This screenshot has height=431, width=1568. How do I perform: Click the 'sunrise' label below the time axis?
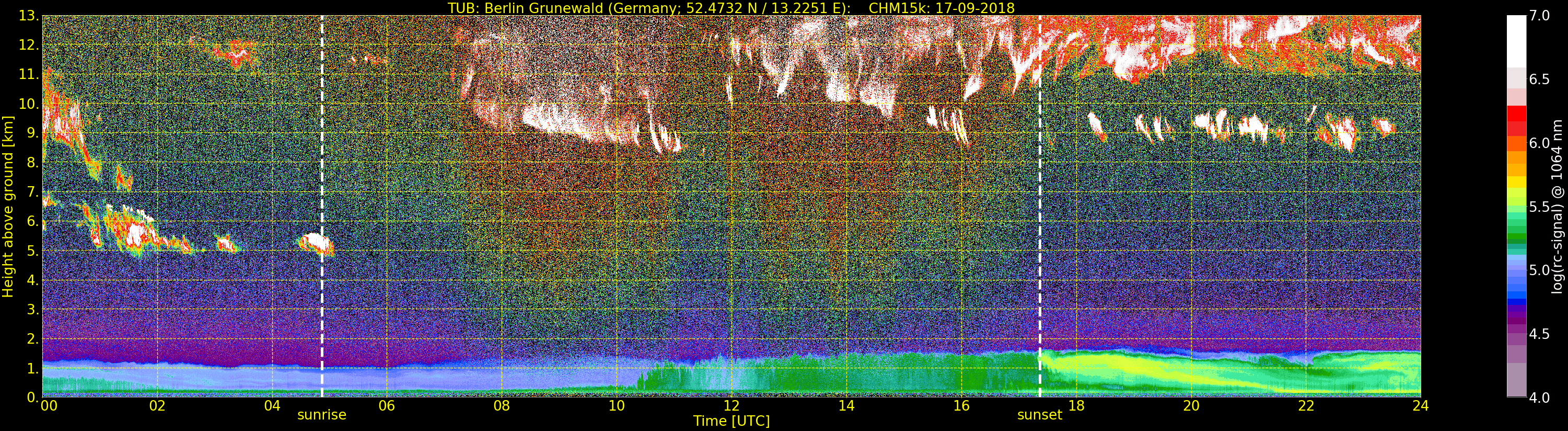[321, 415]
